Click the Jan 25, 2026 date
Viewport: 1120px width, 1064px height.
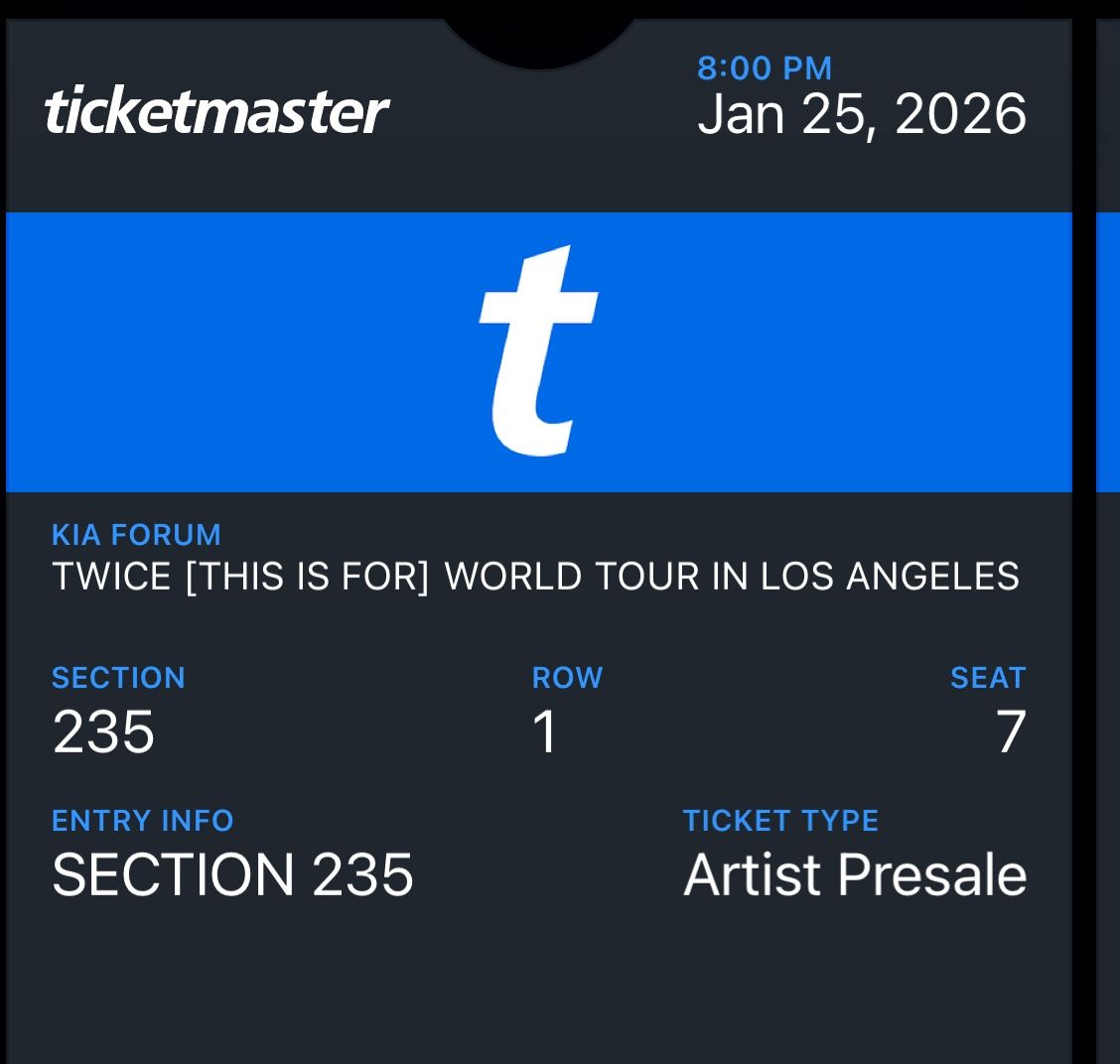(x=861, y=115)
